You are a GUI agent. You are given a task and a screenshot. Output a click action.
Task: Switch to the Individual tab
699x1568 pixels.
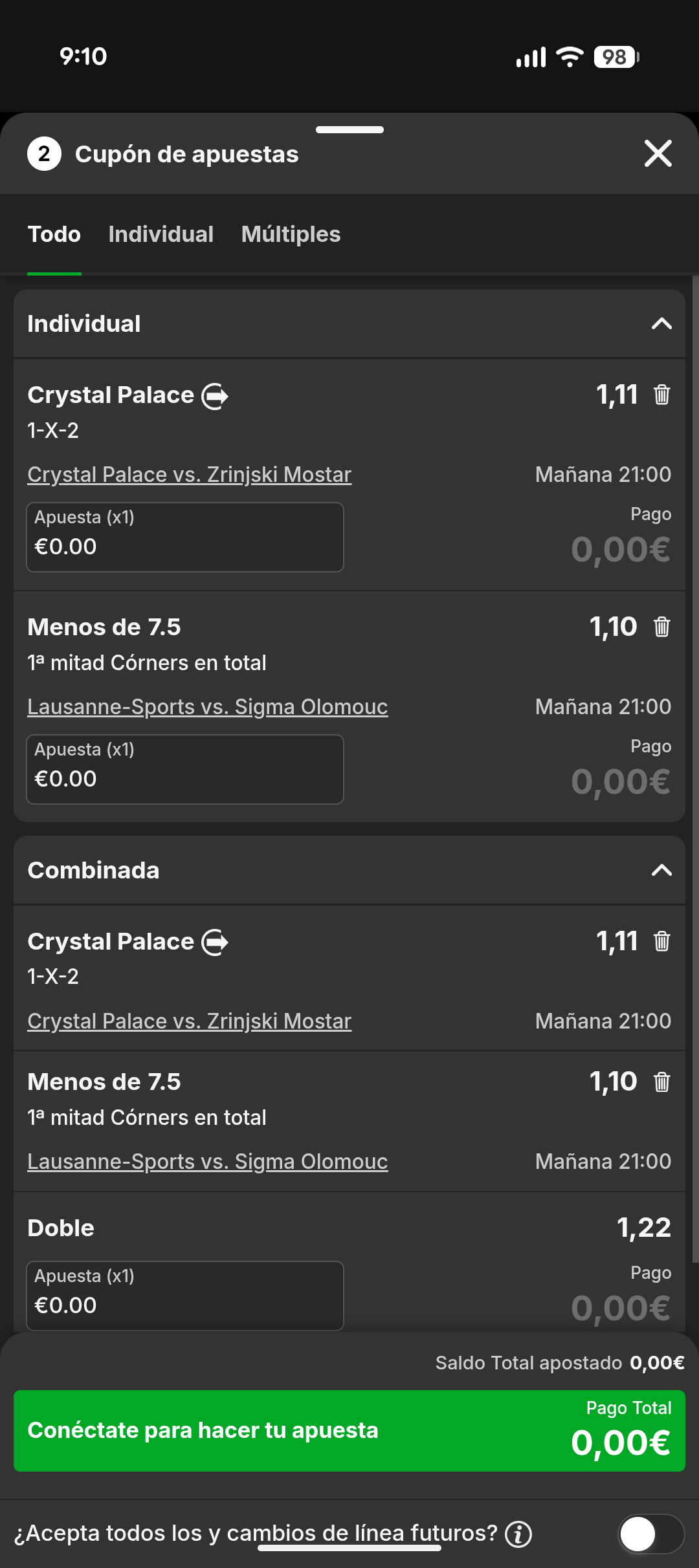pos(161,234)
